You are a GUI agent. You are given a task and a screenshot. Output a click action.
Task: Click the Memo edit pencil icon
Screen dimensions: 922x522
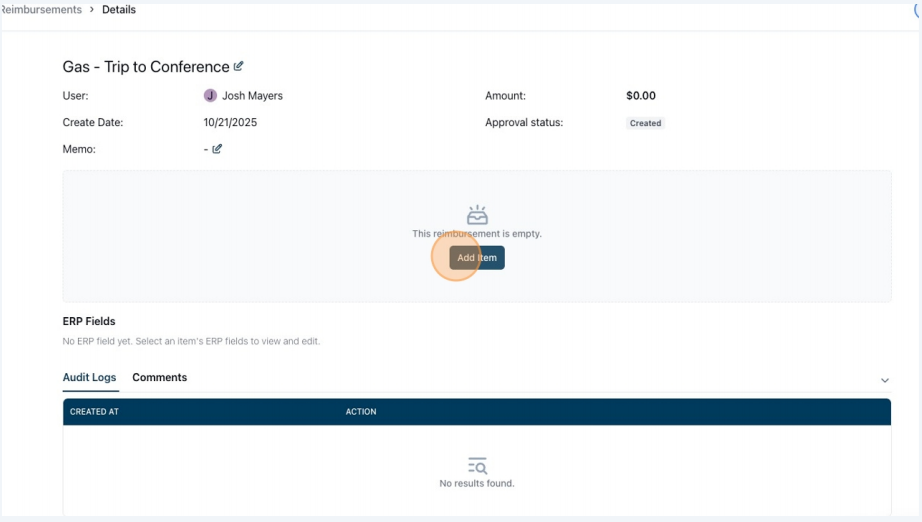click(x=217, y=149)
